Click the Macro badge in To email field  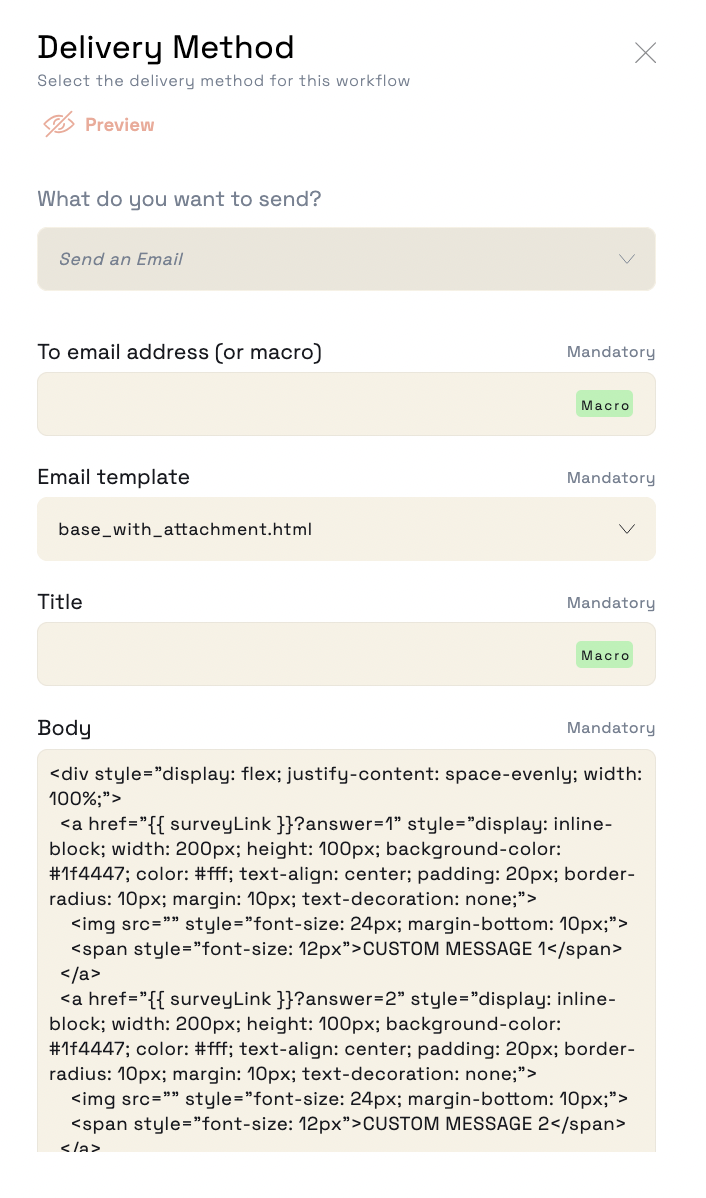604,405
